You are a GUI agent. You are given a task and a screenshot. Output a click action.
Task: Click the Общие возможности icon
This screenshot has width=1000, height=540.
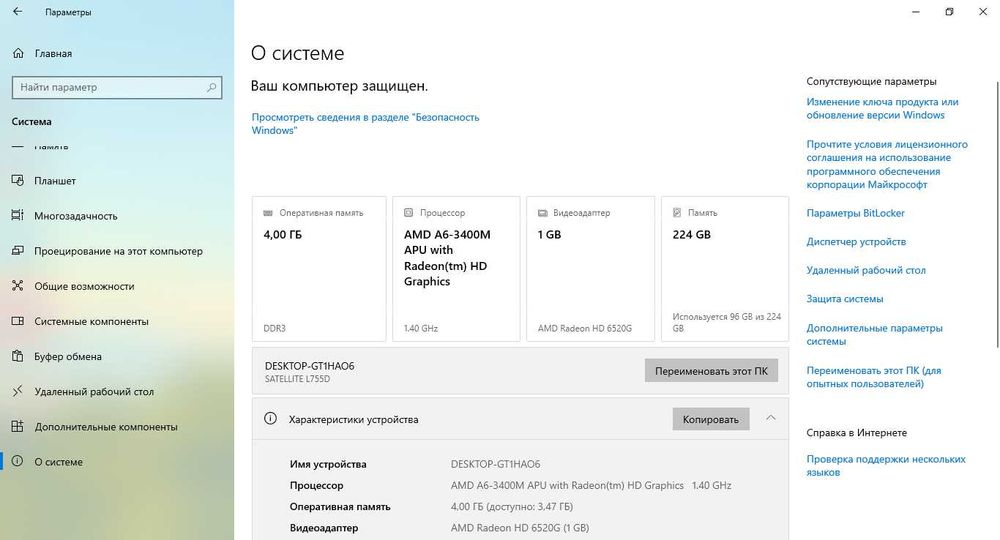click(x=17, y=286)
